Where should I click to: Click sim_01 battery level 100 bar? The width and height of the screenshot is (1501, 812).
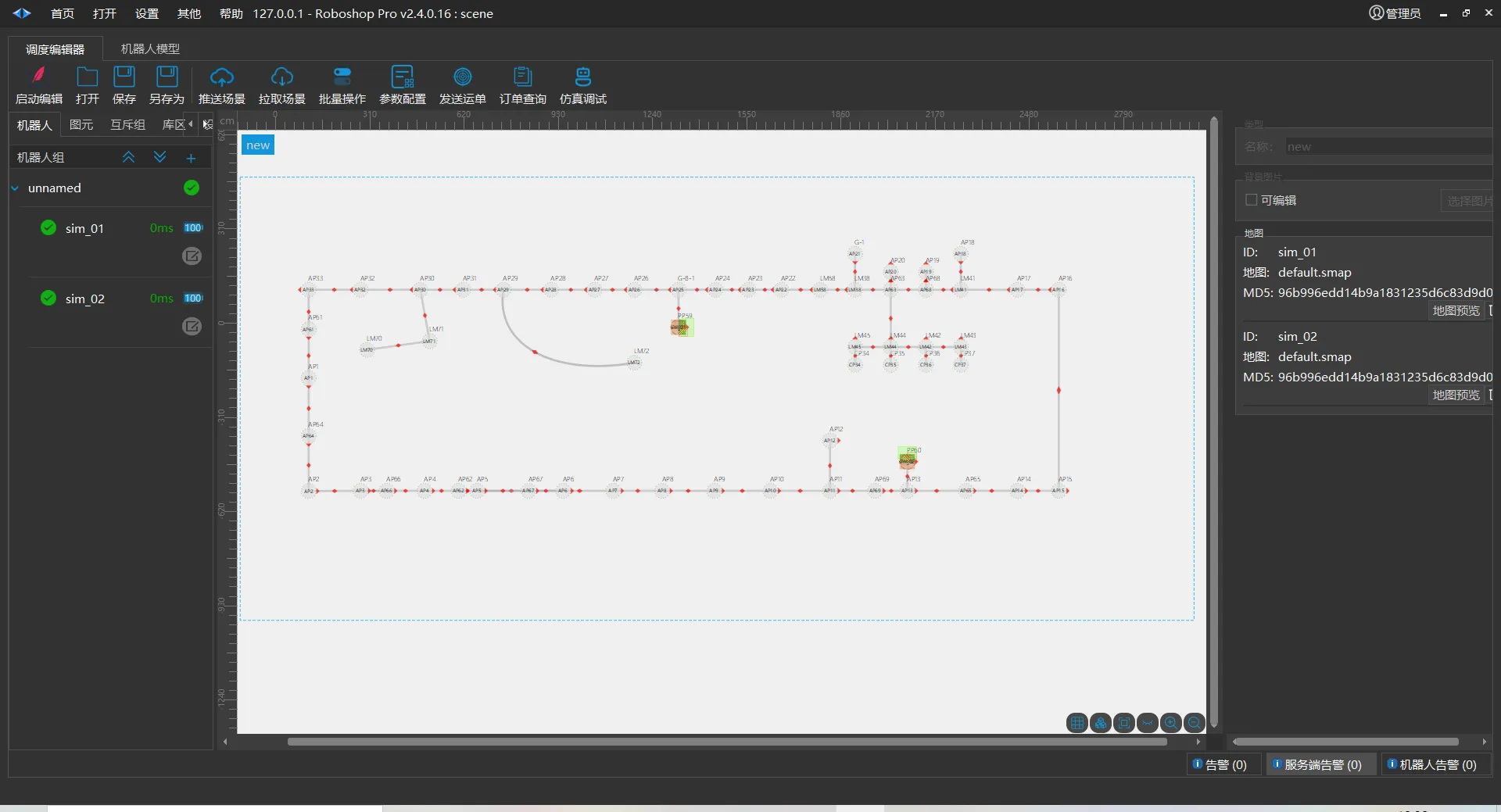(193, 228)
